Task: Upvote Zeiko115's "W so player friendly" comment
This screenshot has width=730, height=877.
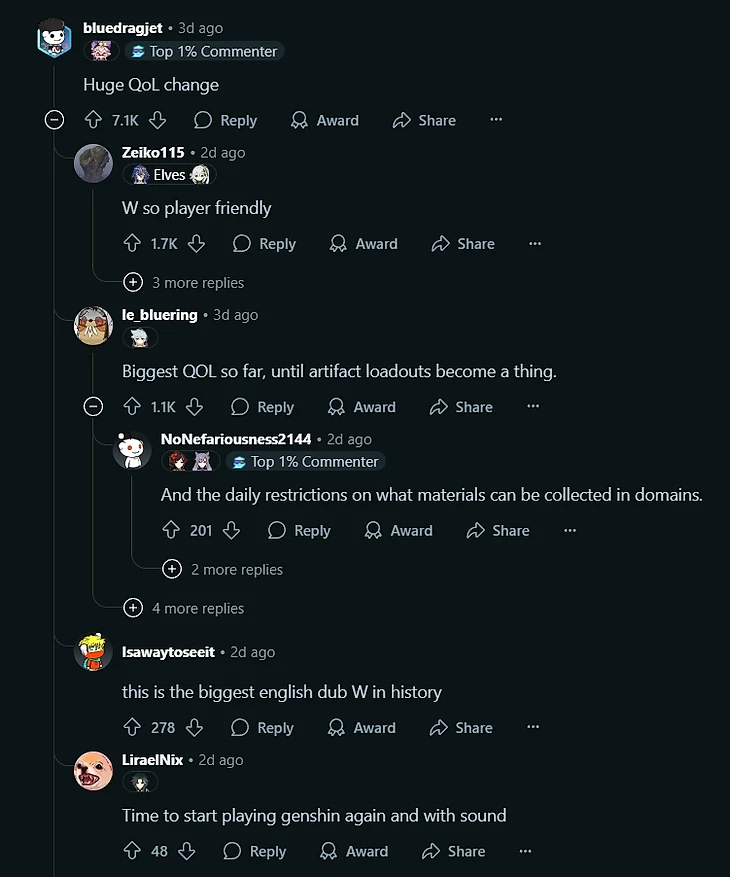Action: pyautogui.click(x=132, y=243)
